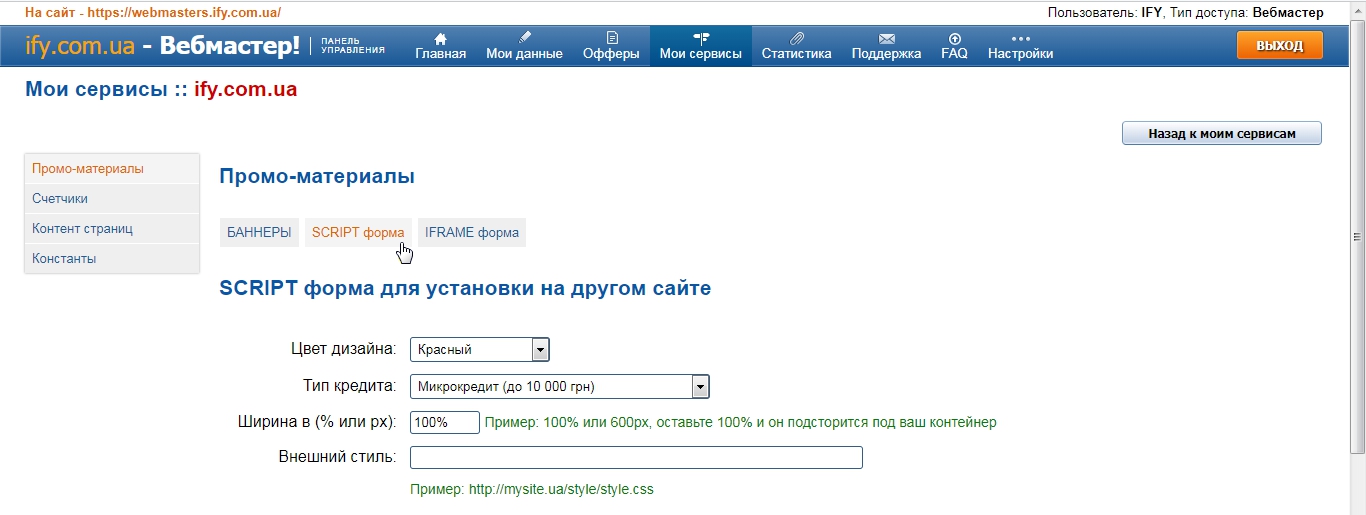
Task: Click the paperclip icon above Статистика
Action: point(796,38)
